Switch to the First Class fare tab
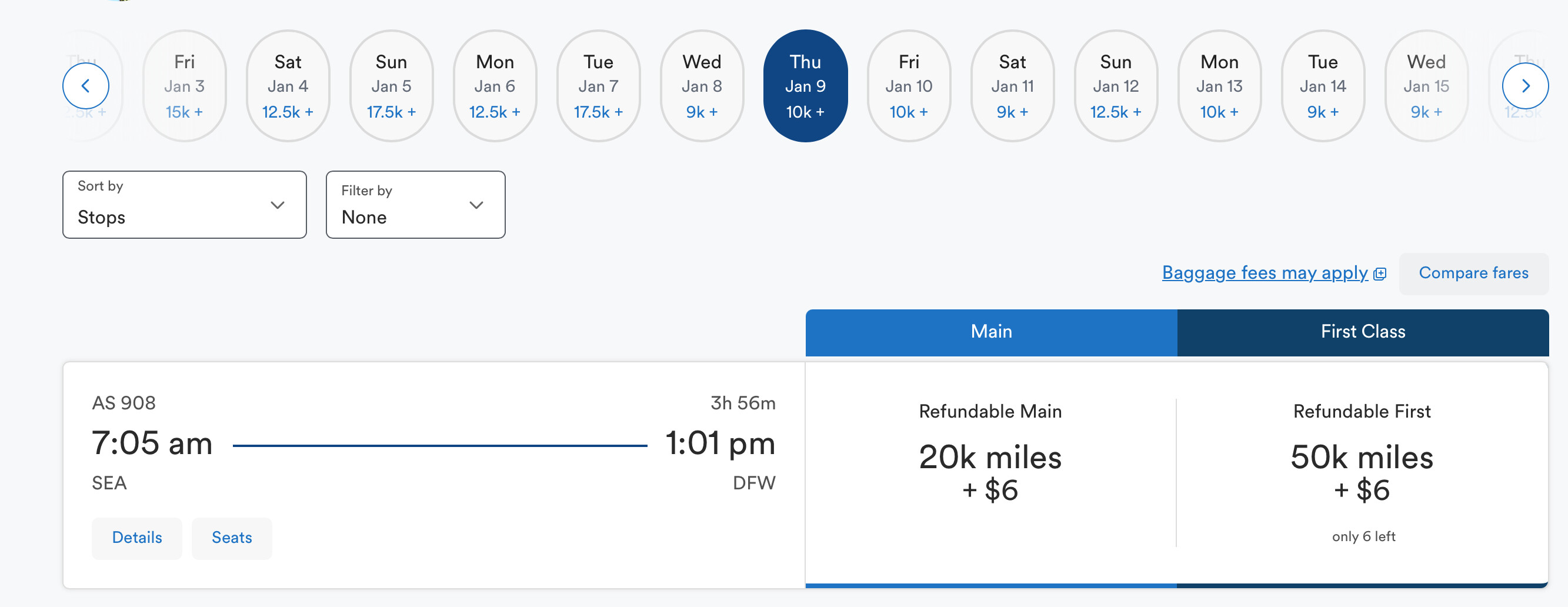The height and width of the screenshot is (607, 1568). (1362, 332)
